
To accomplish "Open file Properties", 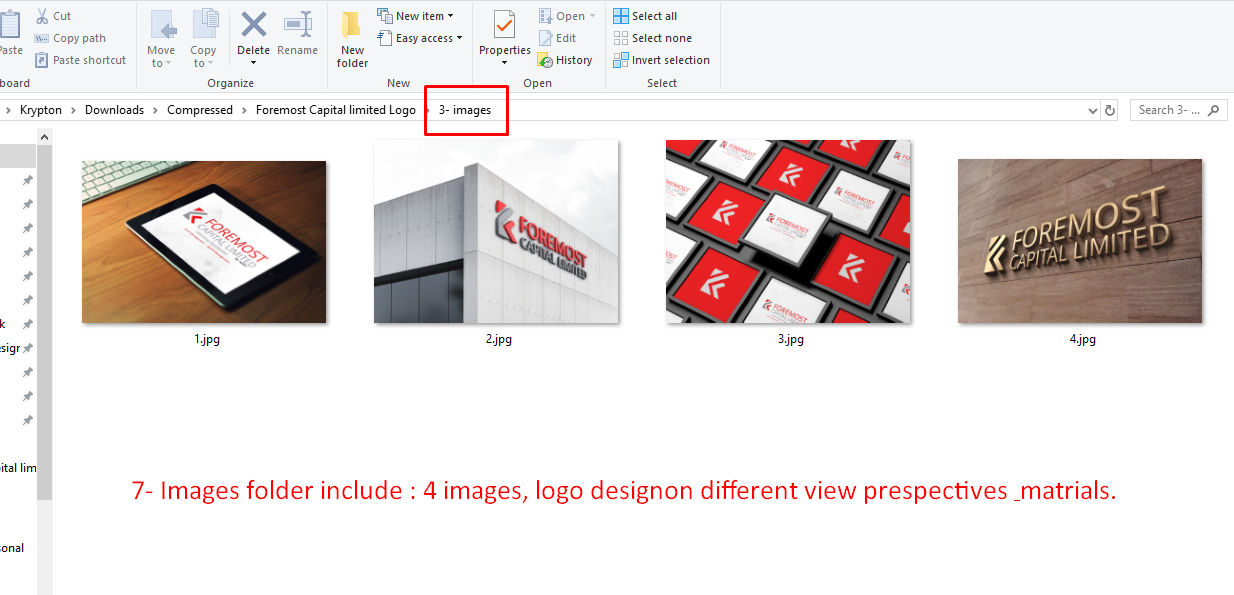I will (504, 33).
